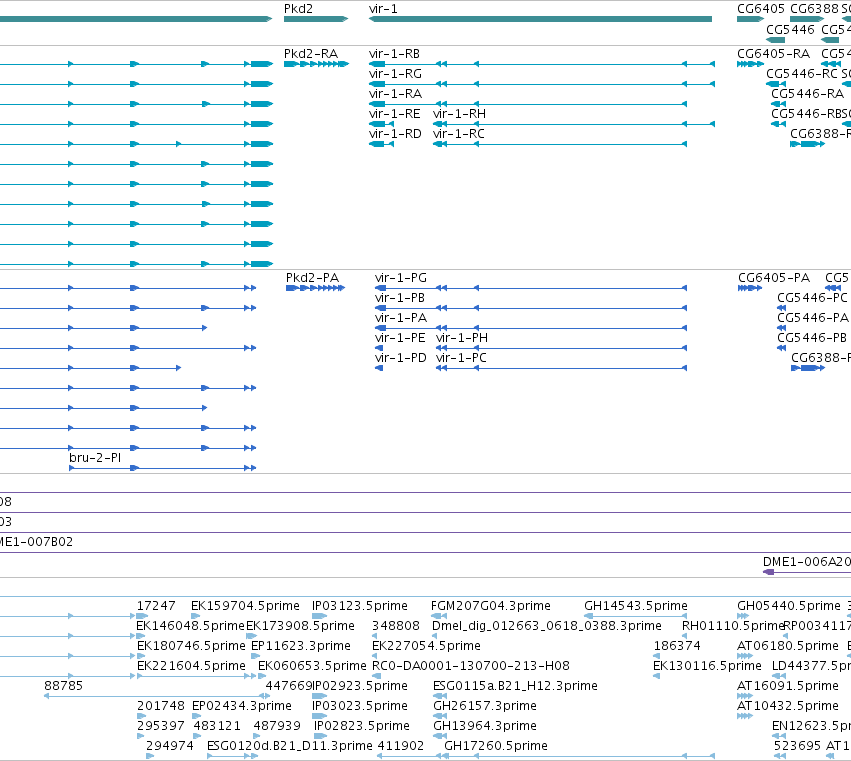The image size is (851, 761).
Task: Select protein CG6405-PA
Action: [x=774, y=278]
